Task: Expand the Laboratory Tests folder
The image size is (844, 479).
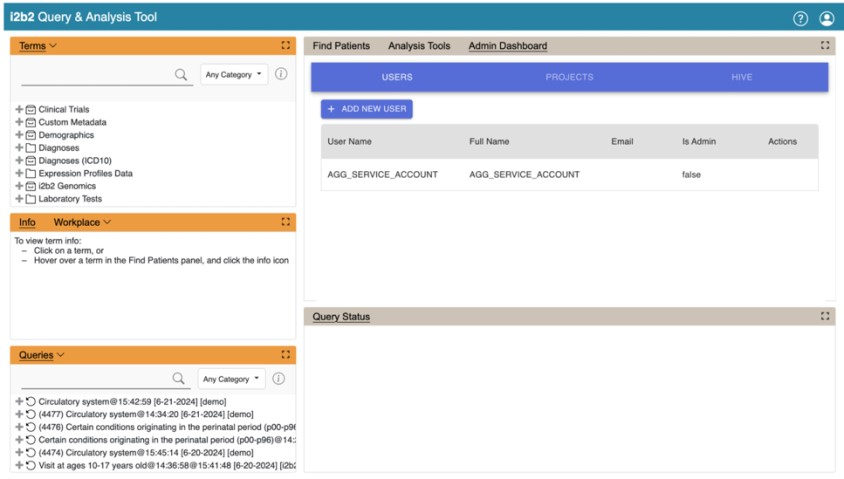Action: tap(19, 199)
